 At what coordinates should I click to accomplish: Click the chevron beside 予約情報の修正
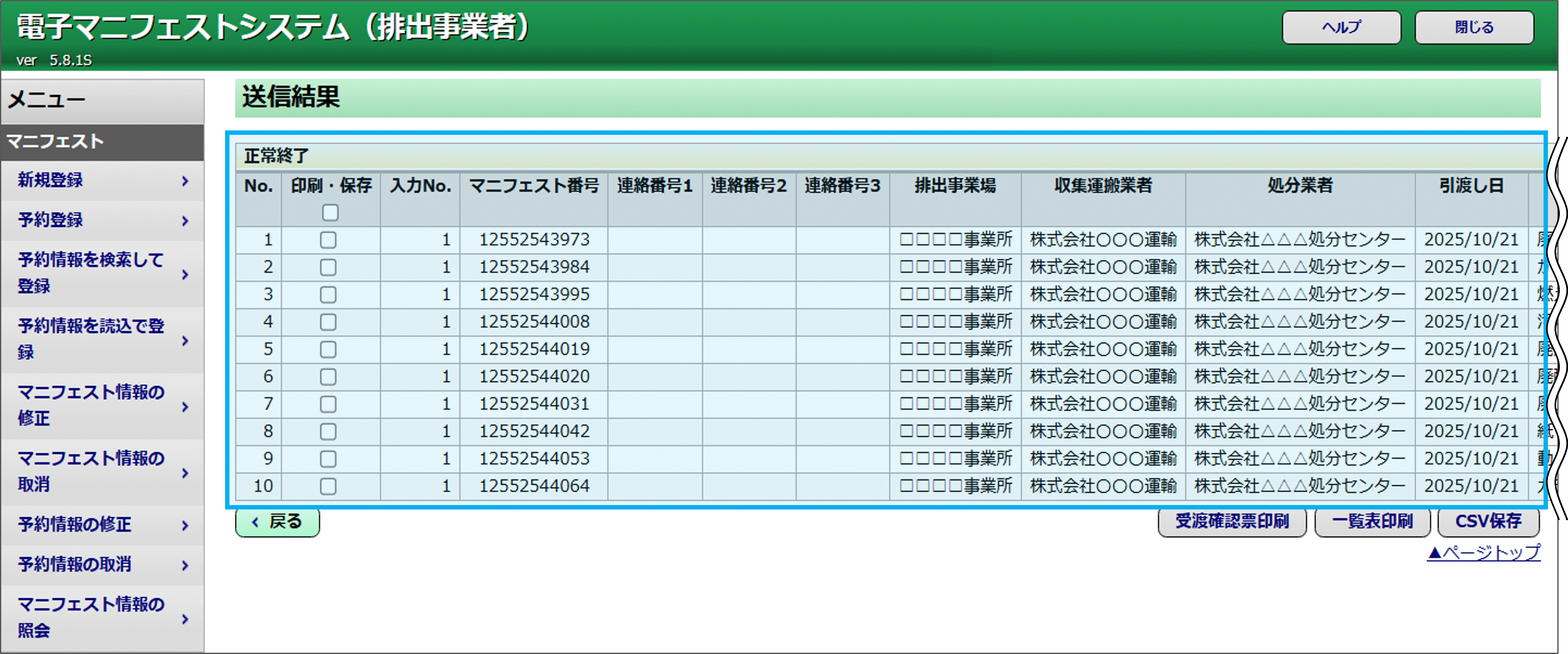(185, 525)
